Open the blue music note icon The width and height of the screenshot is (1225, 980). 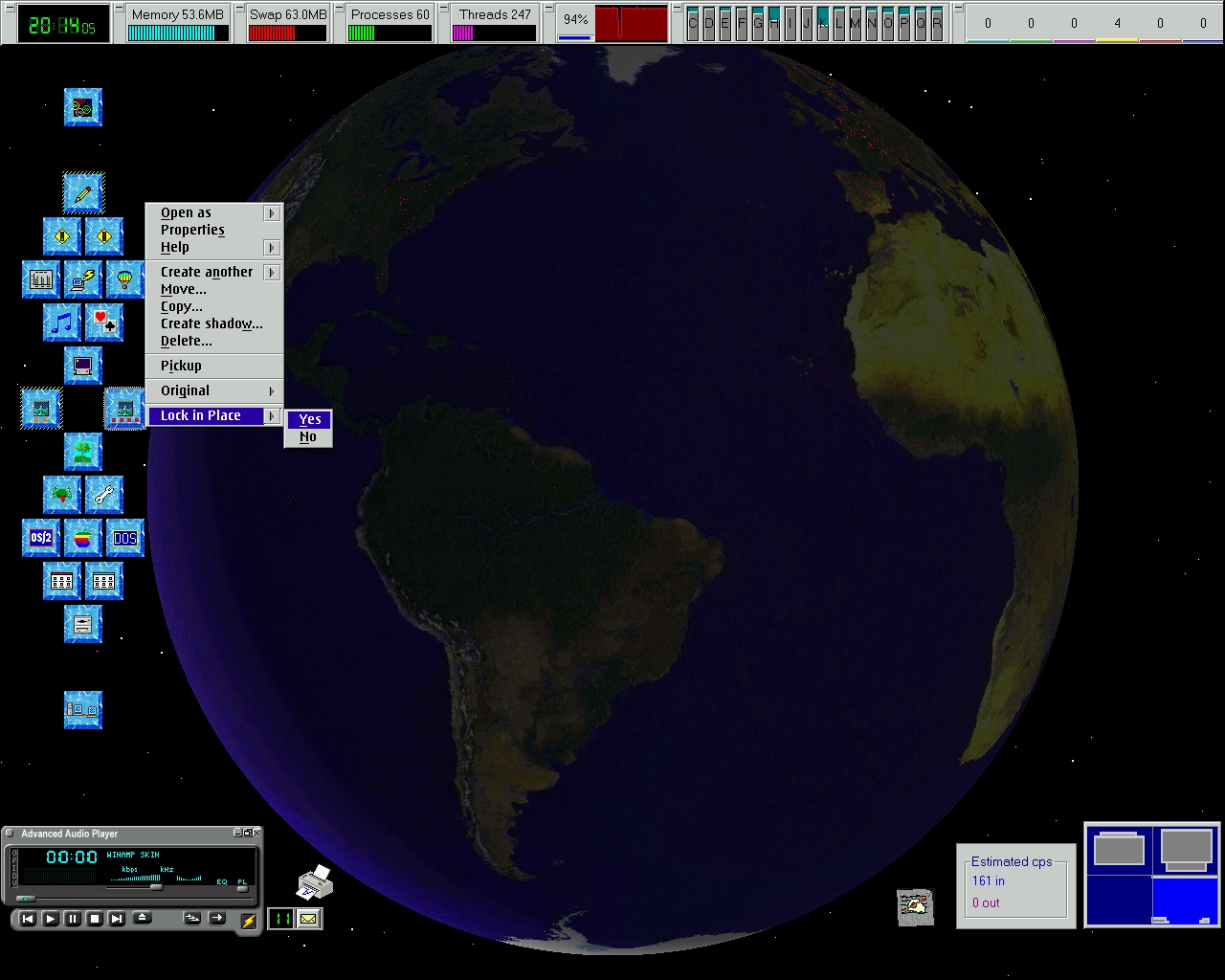pos(62,323)
